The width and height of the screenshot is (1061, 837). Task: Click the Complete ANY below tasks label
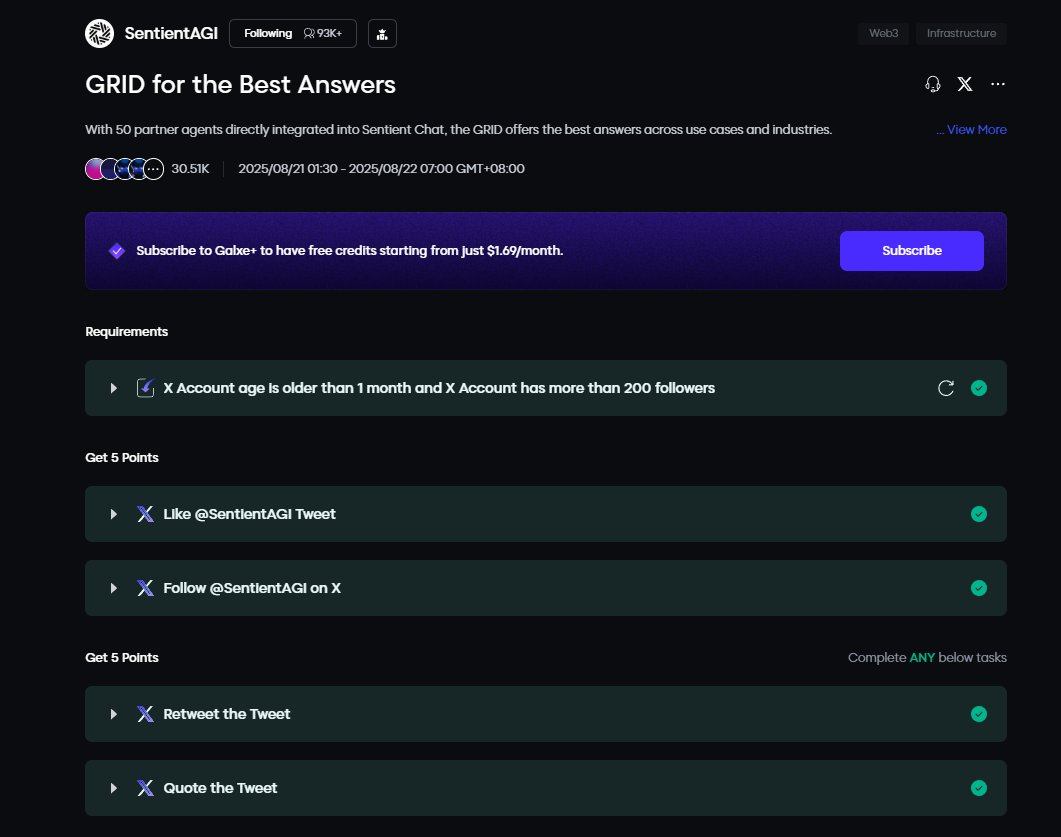[x=927, y=658]
